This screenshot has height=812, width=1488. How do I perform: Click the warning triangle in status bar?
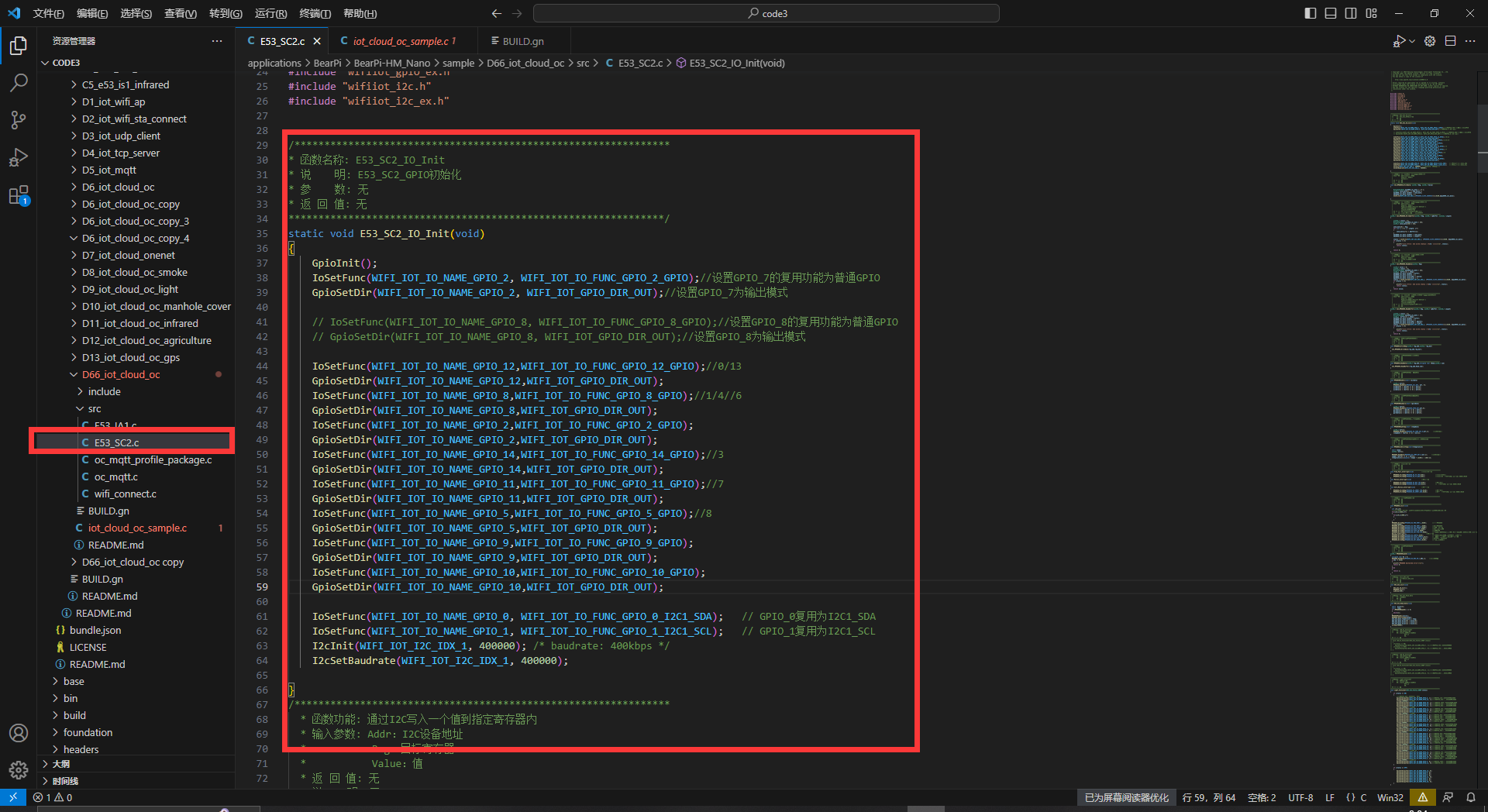(x=1423, y=797)
